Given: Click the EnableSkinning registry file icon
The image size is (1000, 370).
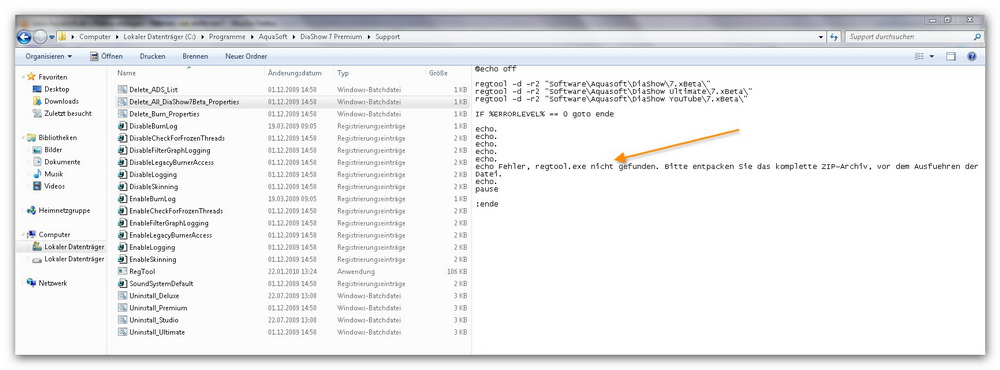Looking at the screenshot, I should click(122, 260).
